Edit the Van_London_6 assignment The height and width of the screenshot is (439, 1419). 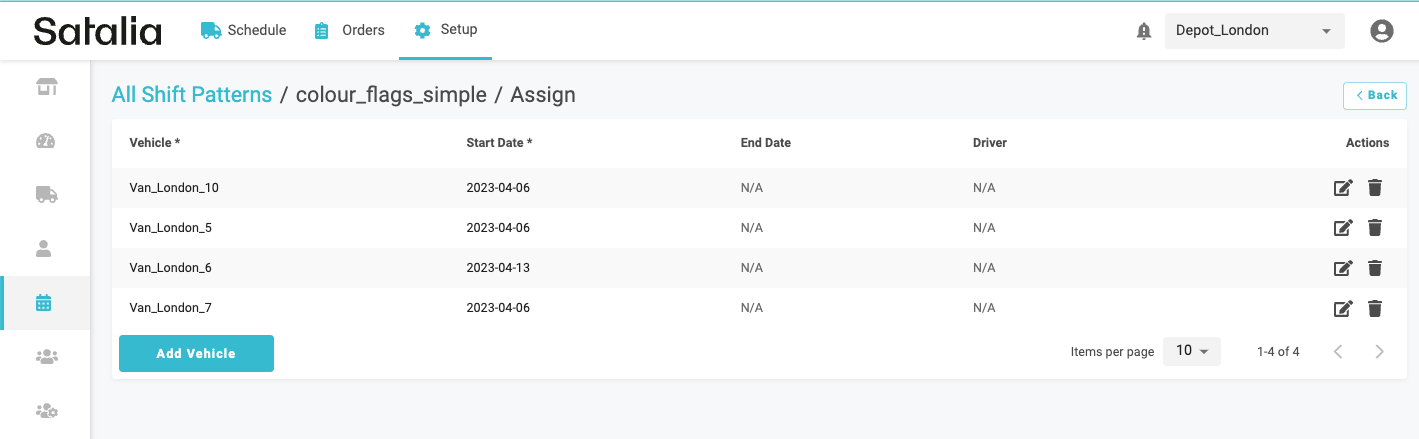coord(1343,268)
